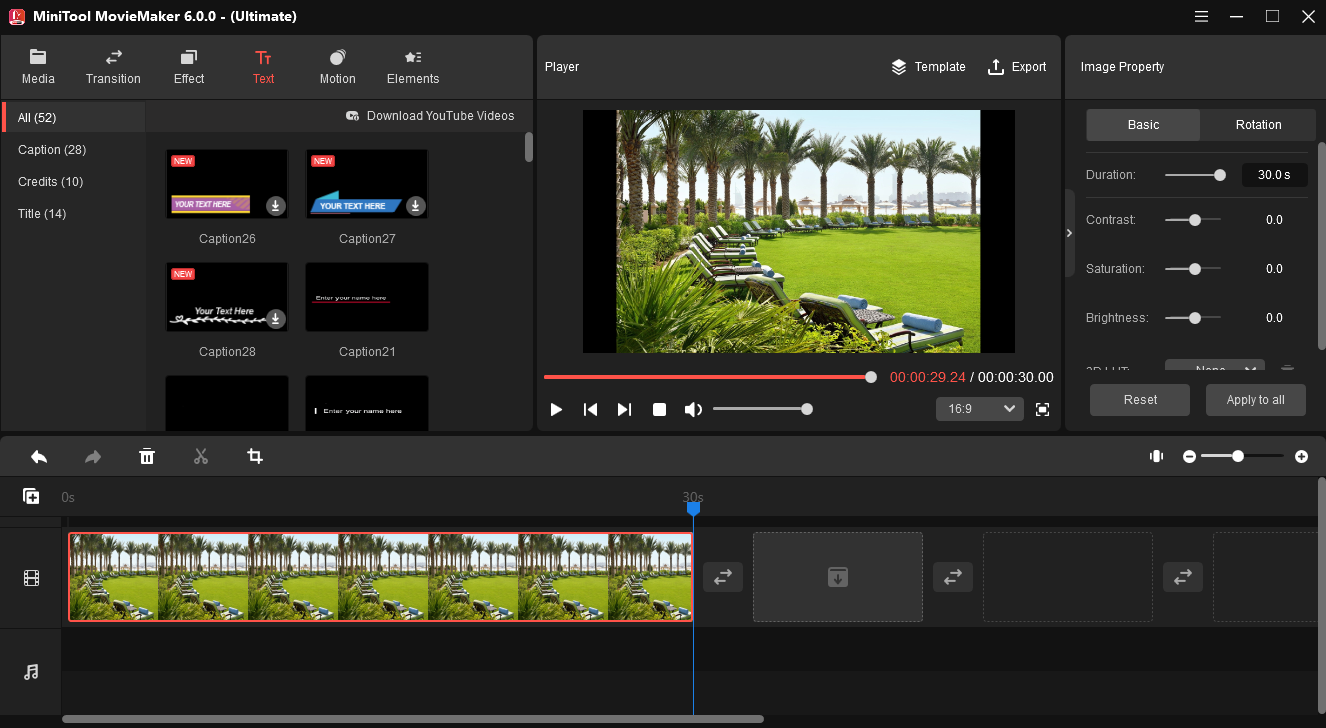Click the Duration 30.0 s input field
1326x728 pixels.
click(1273, 175)
